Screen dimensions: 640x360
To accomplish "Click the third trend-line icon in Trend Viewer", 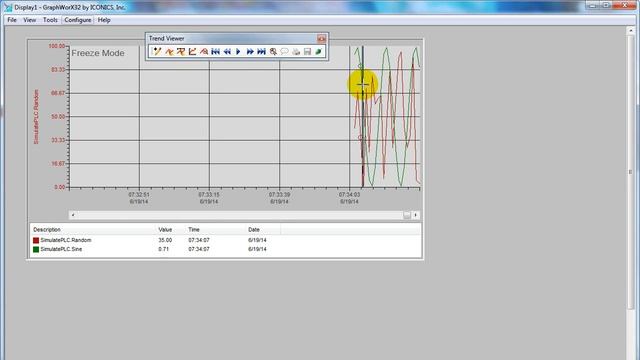I will pos(181,51).
